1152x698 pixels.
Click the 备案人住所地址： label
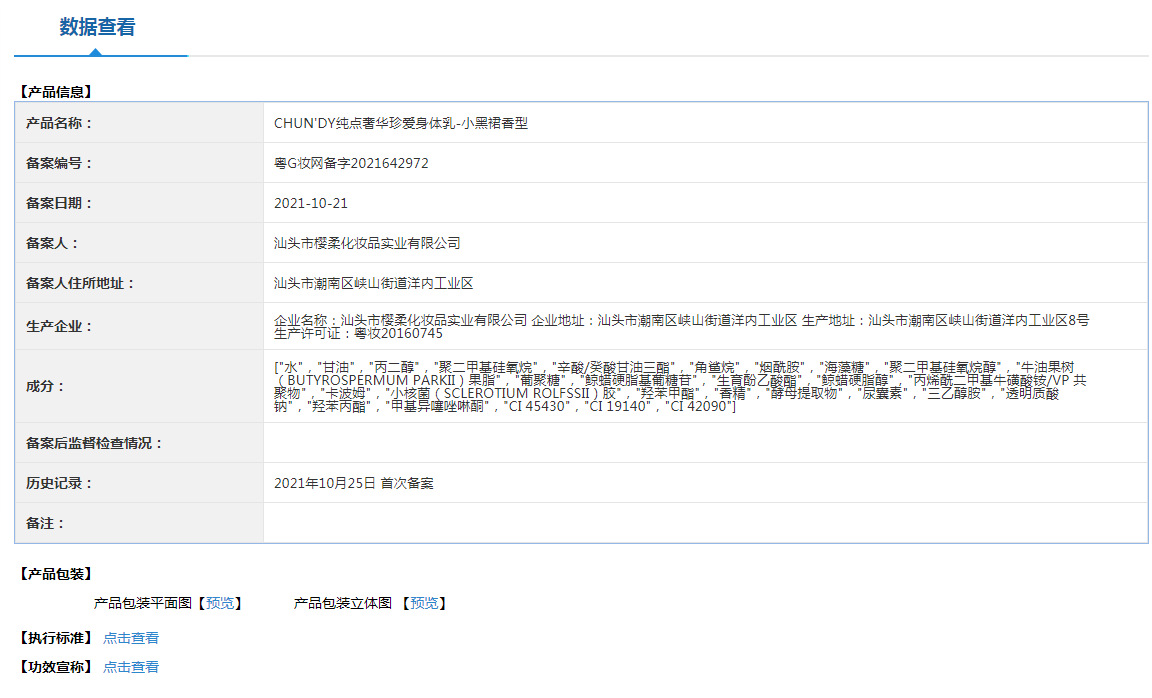coord(81,284)
